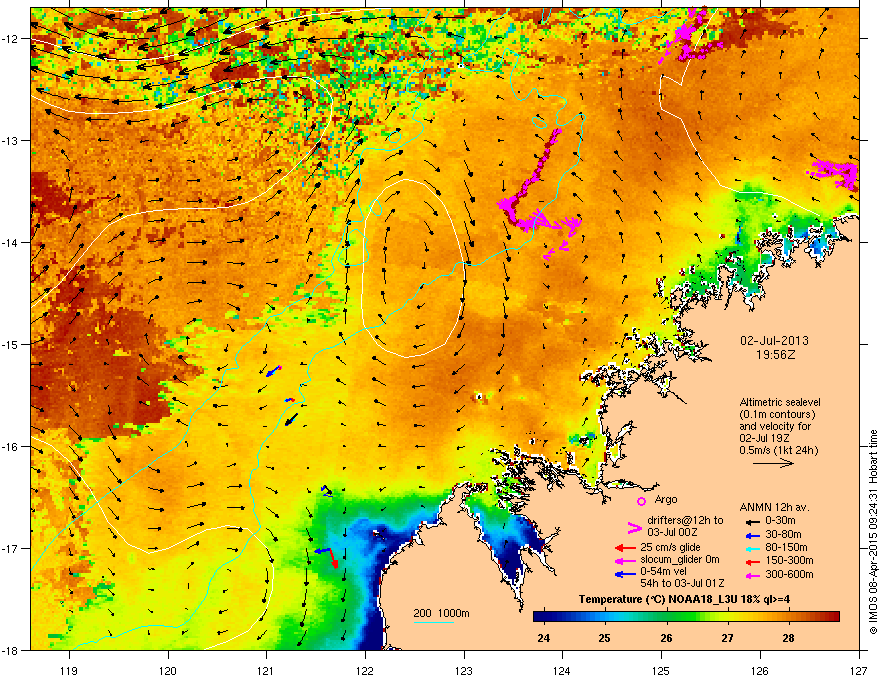Screen dimensions: 880x680
Task: Click the longitude axis label '127'
Action: [859, 670]
